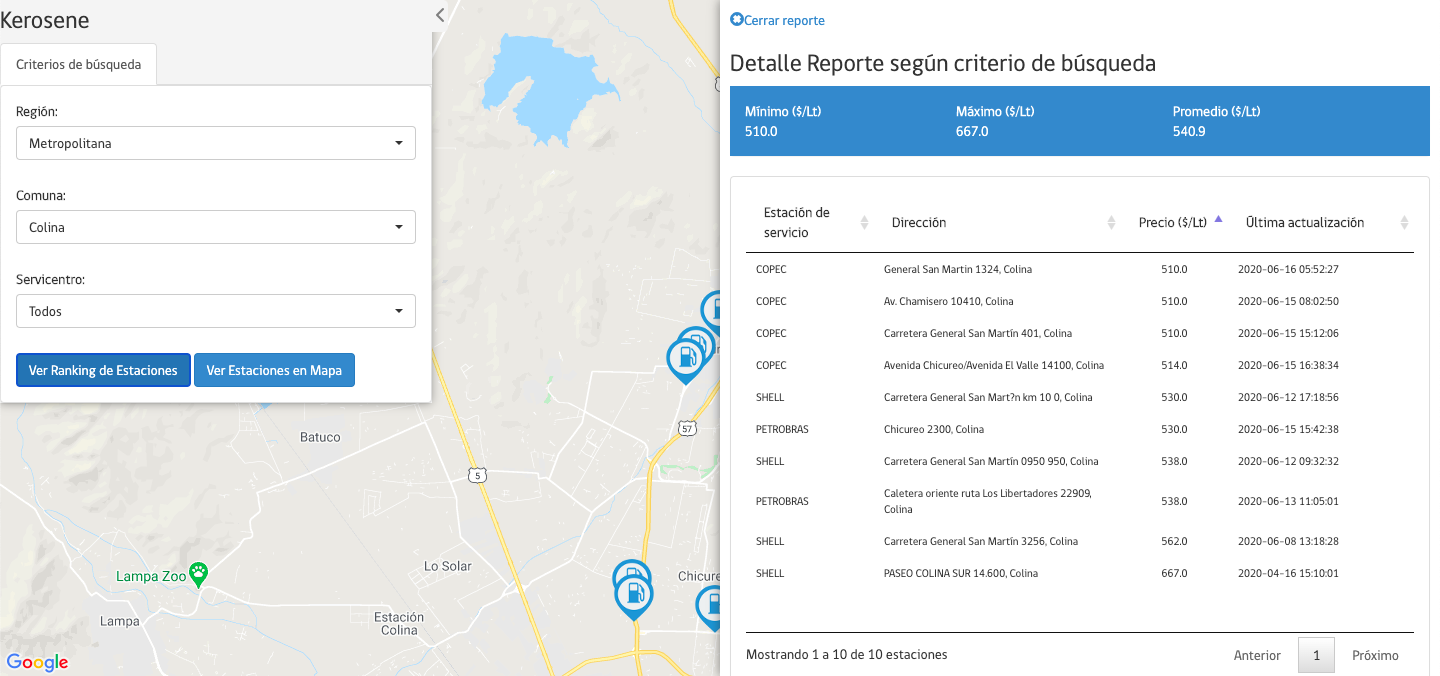Open the Región dropdown showing Metropolitana
The image size is (1440, 676).
(x=216, y=143)
